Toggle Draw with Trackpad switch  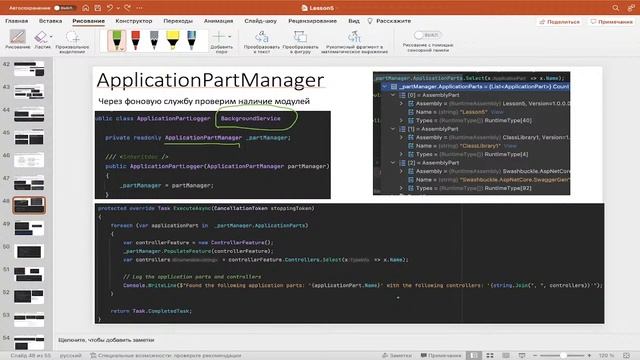pyautogui.click(x=427, y=35)
